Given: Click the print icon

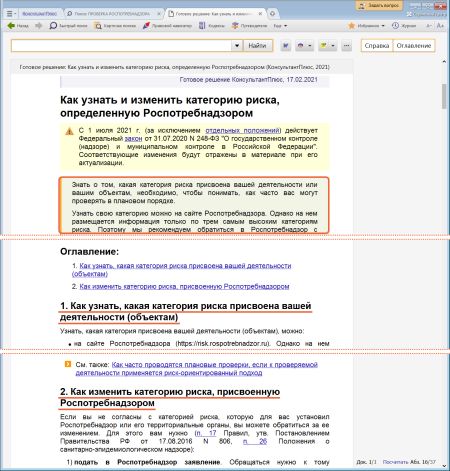Looking at the screenshot, I should [x=301, y=46].
